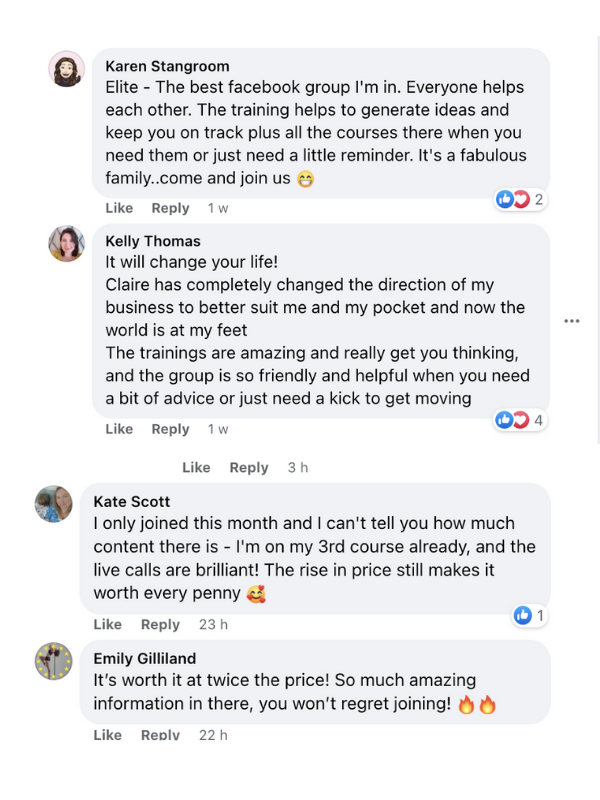Open the Karen Stangroom name link

pos(167,67)
